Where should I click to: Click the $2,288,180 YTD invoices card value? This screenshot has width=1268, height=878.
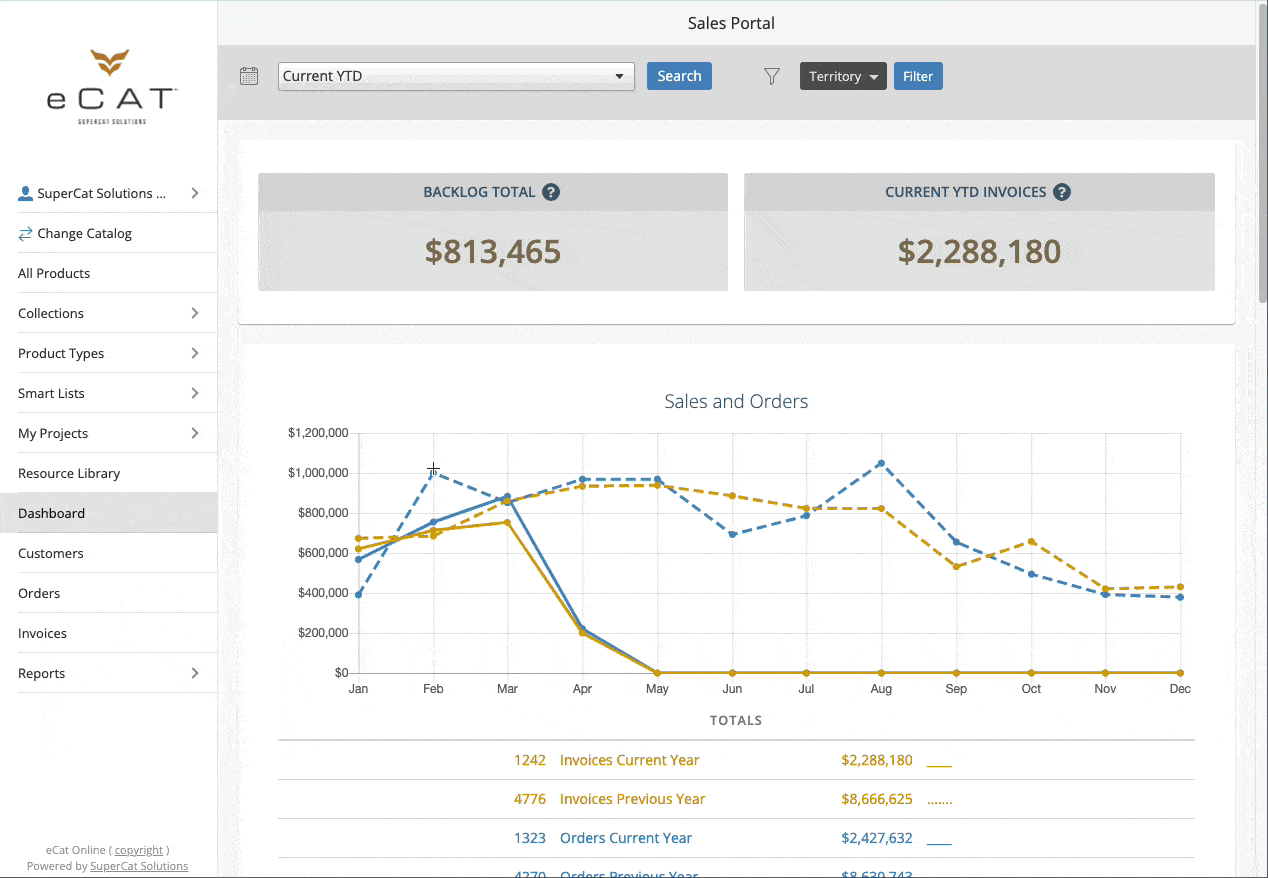tap(979, 251)
